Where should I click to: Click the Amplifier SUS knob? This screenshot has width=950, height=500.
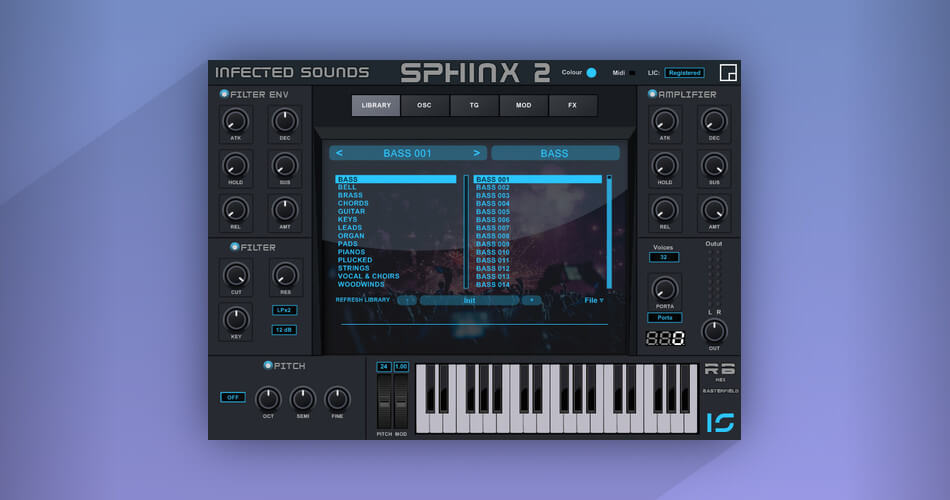tap(714, 165)
